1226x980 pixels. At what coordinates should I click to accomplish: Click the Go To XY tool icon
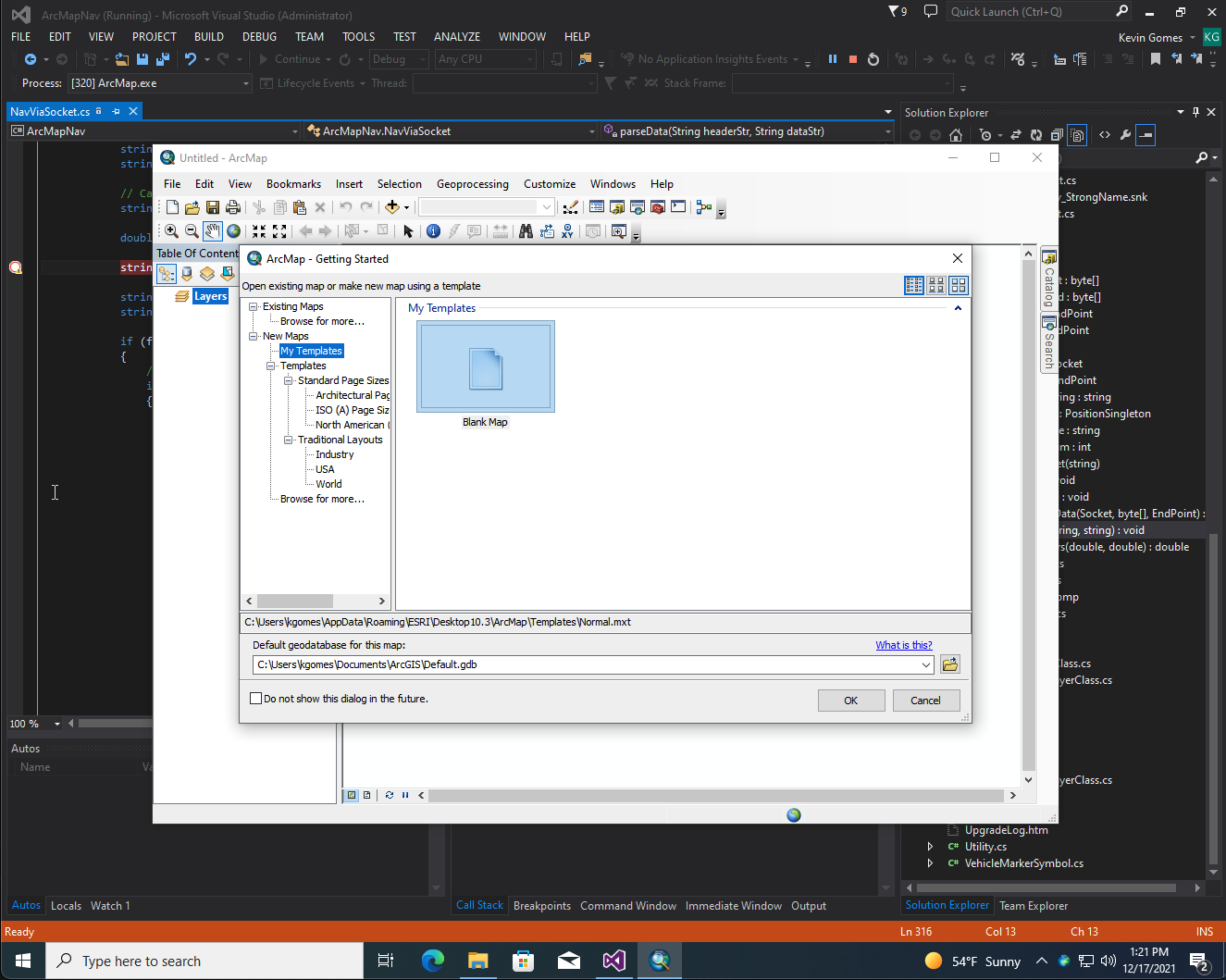[x=567, y=231]
